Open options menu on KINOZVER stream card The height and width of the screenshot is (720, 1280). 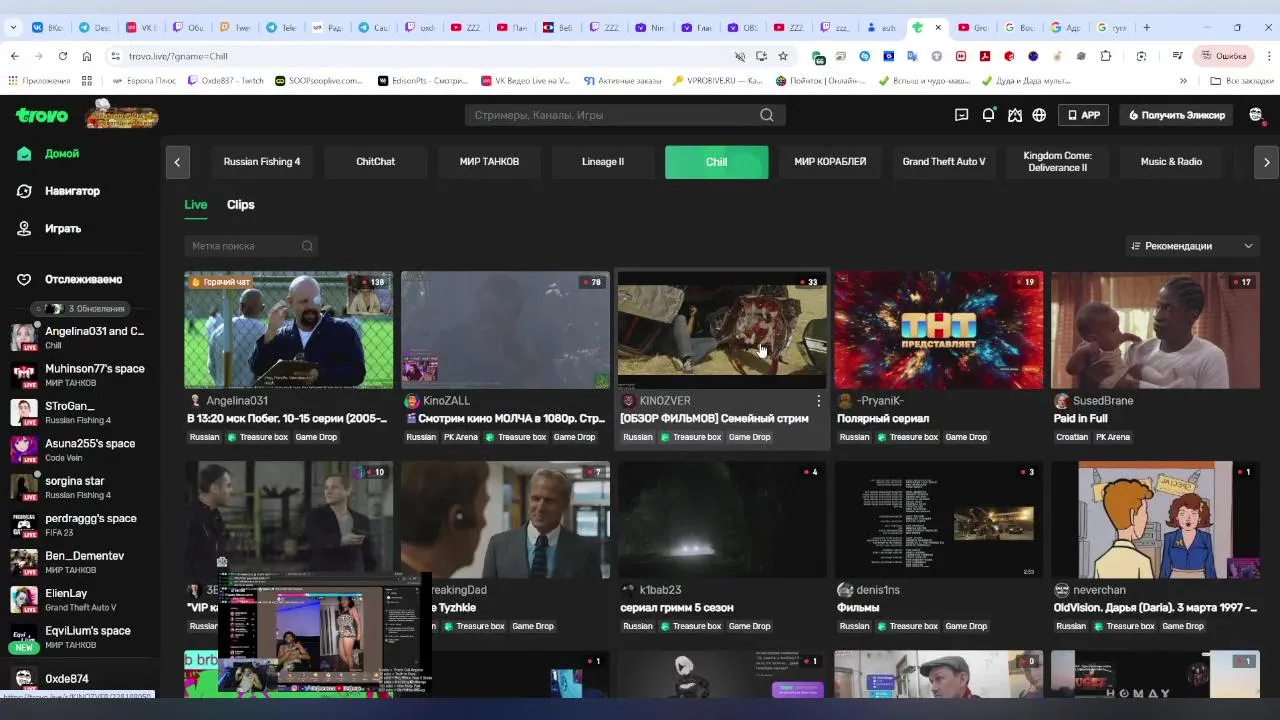pyautogui.click(x=818, y=401)
